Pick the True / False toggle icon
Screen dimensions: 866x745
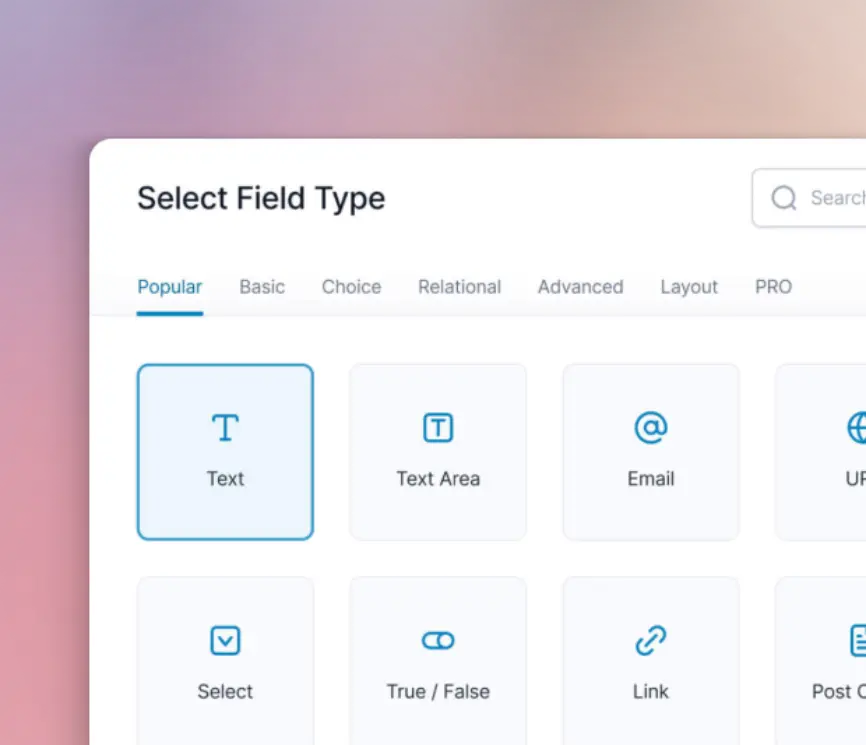[x=438, y=641]
